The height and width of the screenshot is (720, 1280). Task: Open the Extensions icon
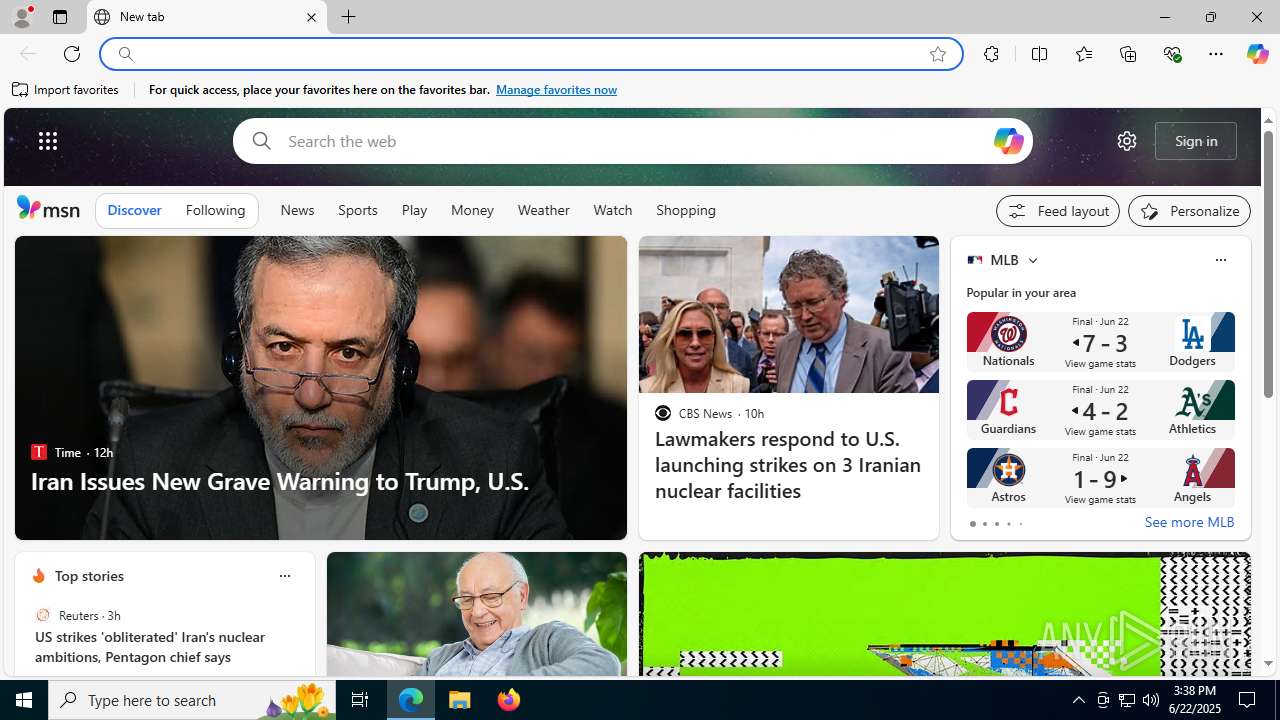(x=991, y=54)
